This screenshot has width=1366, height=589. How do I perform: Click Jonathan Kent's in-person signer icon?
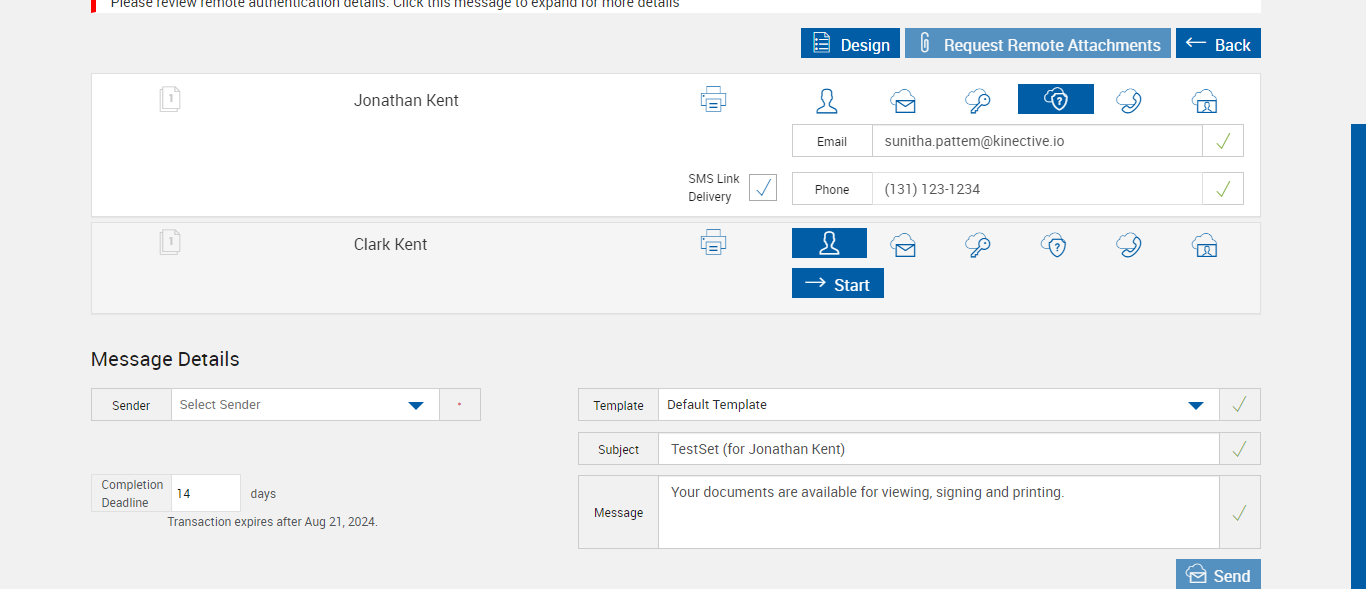coord(827,100)
